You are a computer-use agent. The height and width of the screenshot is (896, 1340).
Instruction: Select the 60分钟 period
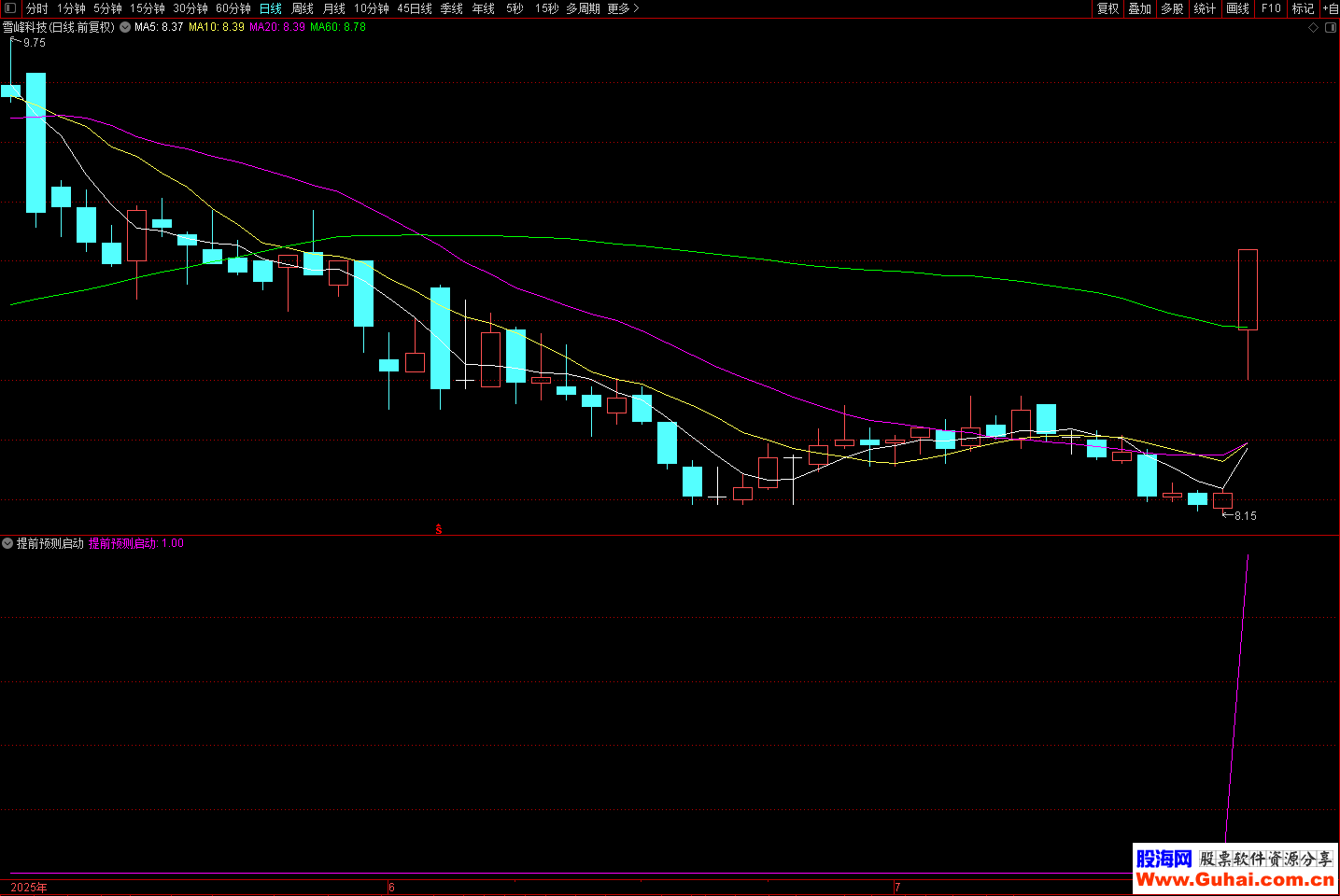(233, 8)
